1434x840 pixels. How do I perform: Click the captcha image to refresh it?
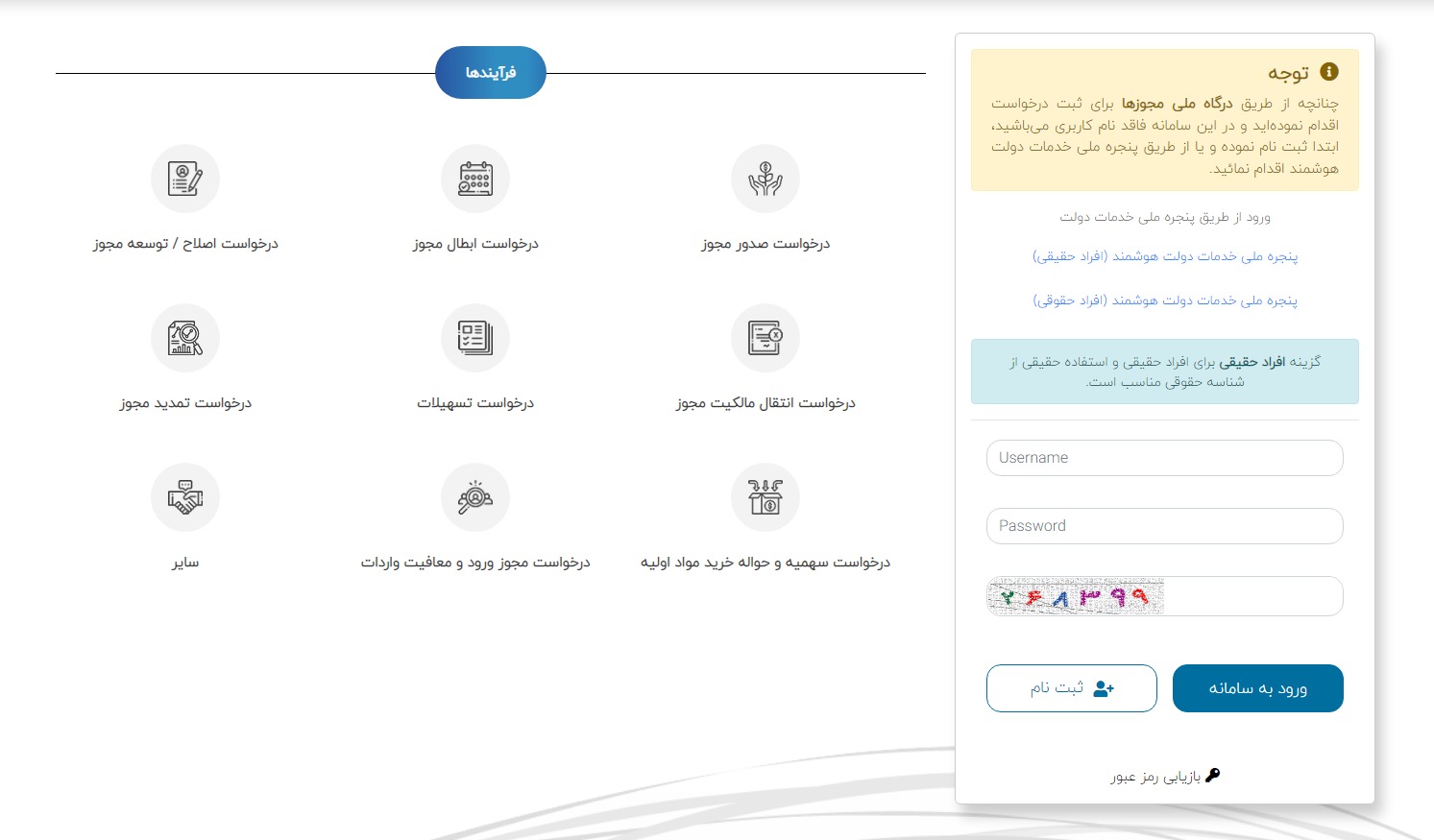pyautogui.click(x=1076, y=597)
